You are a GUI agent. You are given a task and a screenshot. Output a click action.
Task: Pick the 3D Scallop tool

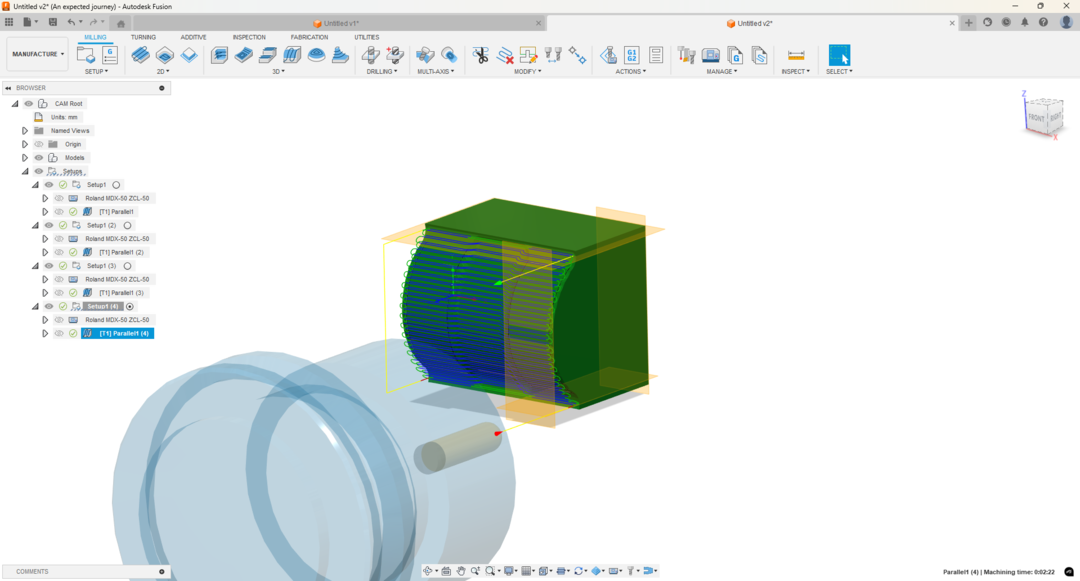coord(316,55)
